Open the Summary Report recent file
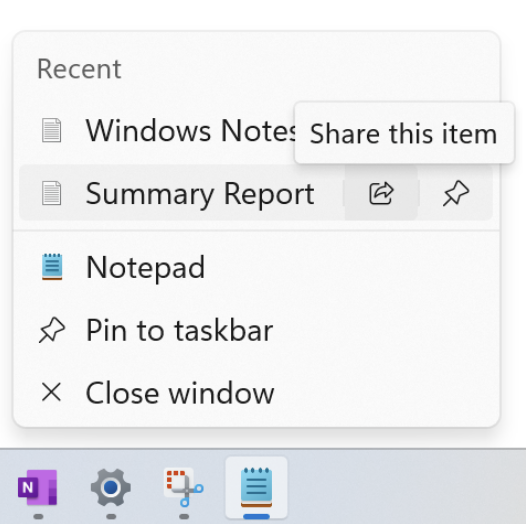This screenshot has height=524, width=526. click(x=181, y=193)
